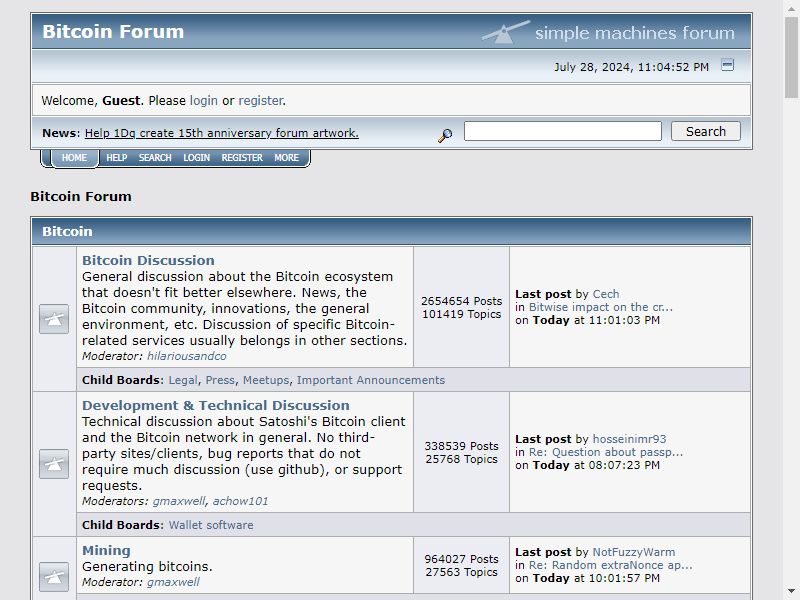The height and width of the screenshot is (600, 800).
Task: Open the 'Bitwise impact on the cr...' topic
Action: [x=601, y=307]
